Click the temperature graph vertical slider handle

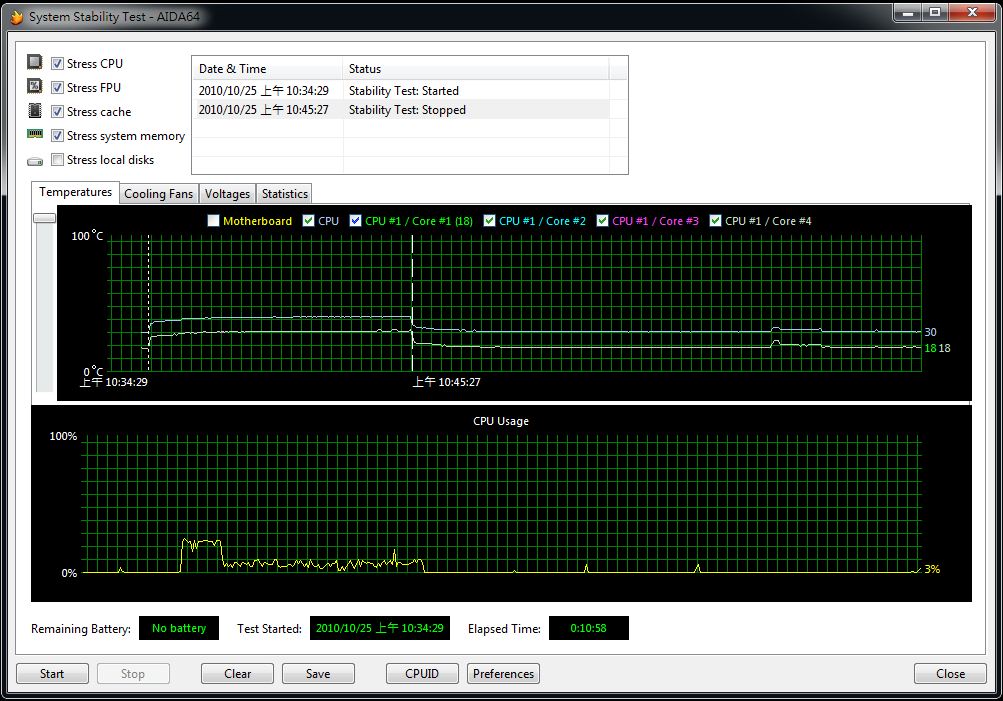click(45, 218)
